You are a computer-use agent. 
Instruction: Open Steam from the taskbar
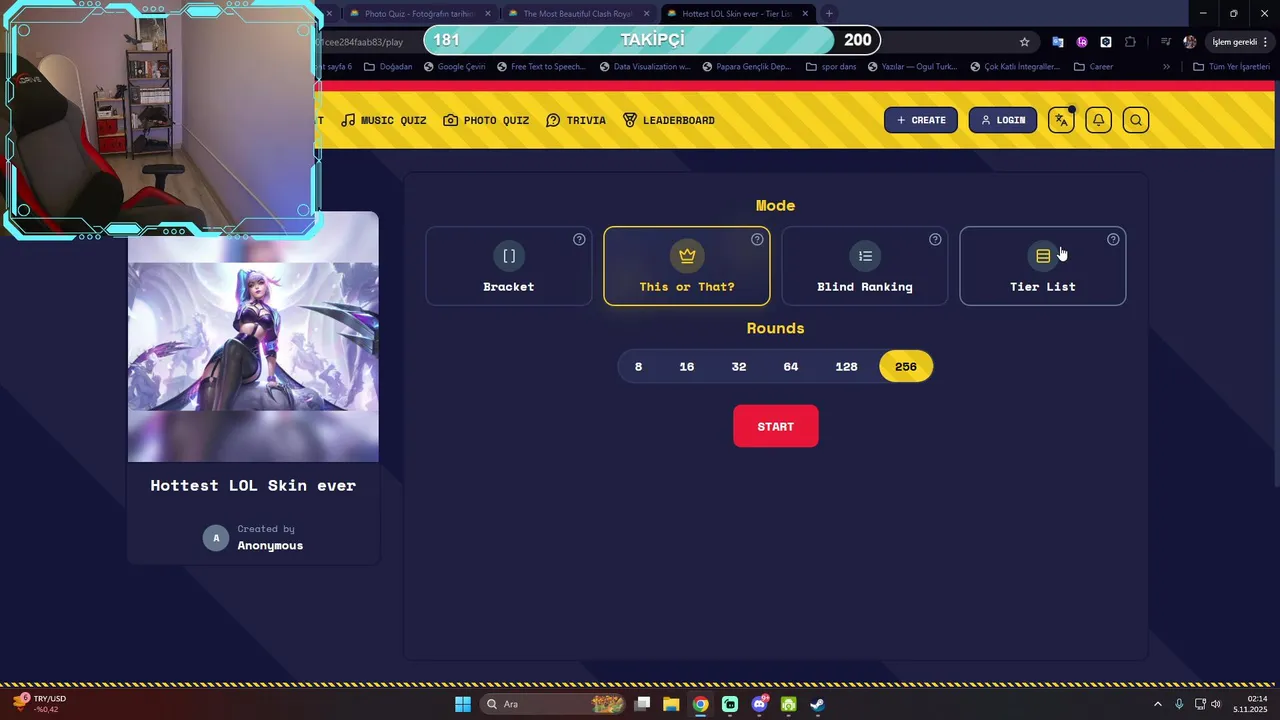coord(817,704)
